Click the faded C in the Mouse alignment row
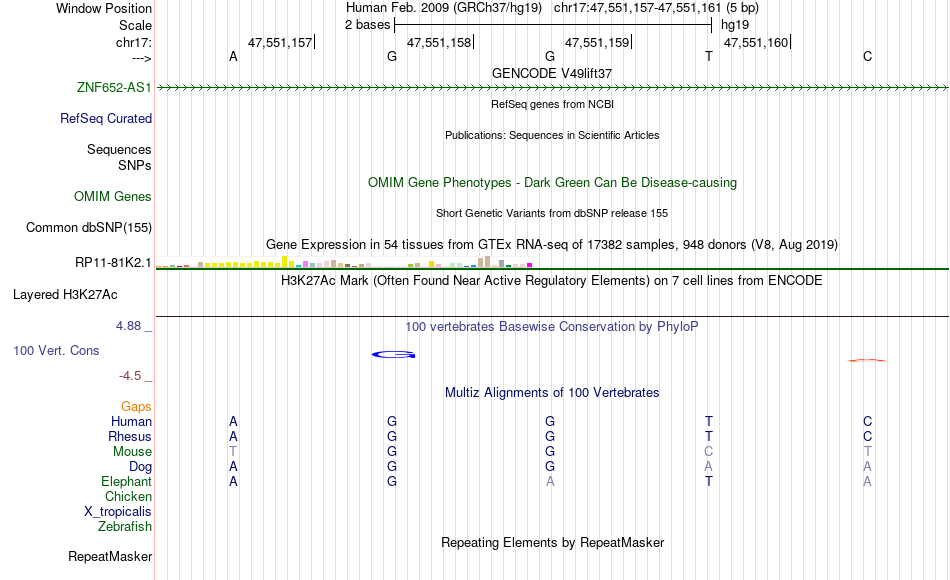The height and width of the screenshot is (580, 950). tap(709, 452)
